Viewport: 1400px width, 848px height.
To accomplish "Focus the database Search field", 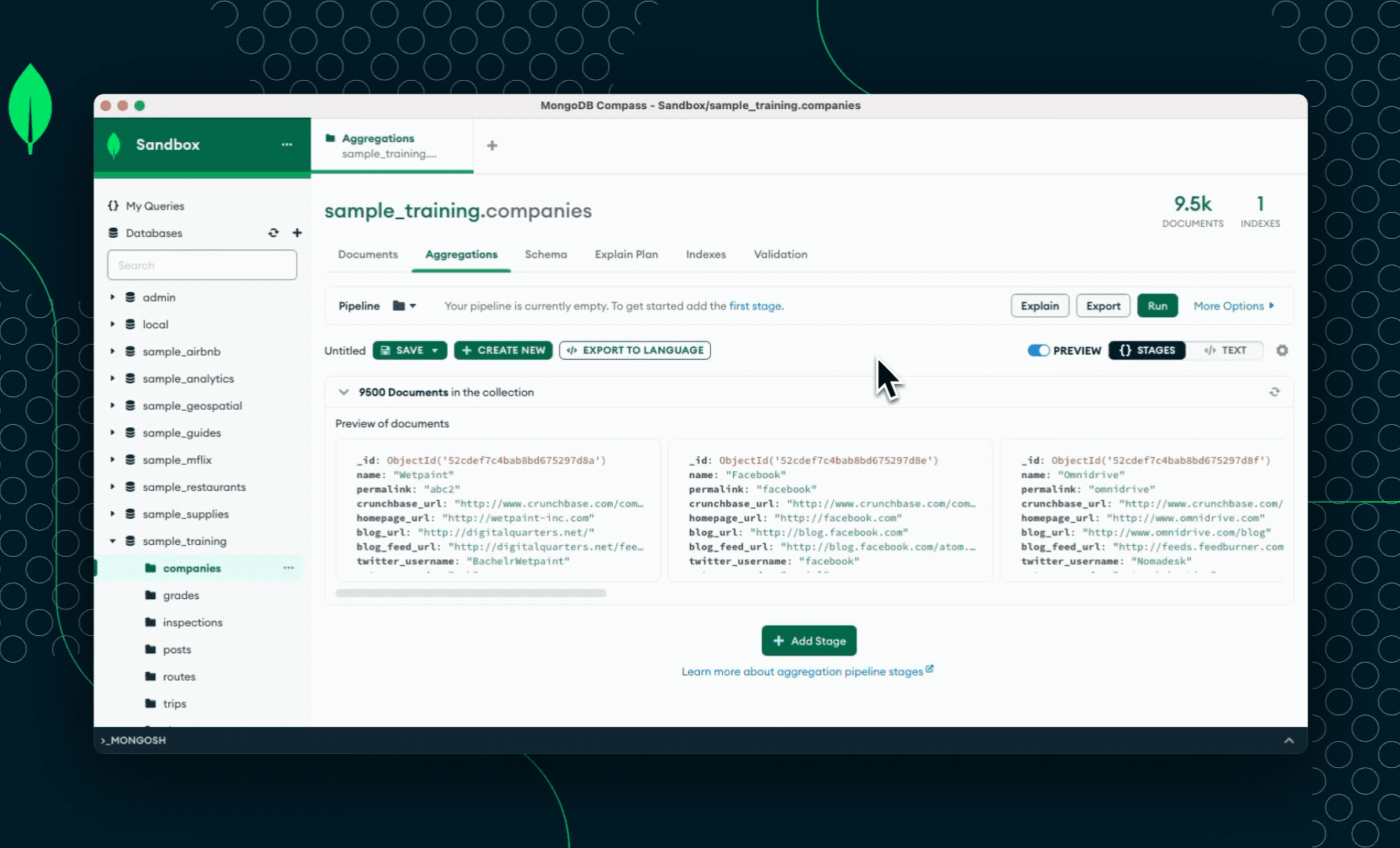I will 202,265.
